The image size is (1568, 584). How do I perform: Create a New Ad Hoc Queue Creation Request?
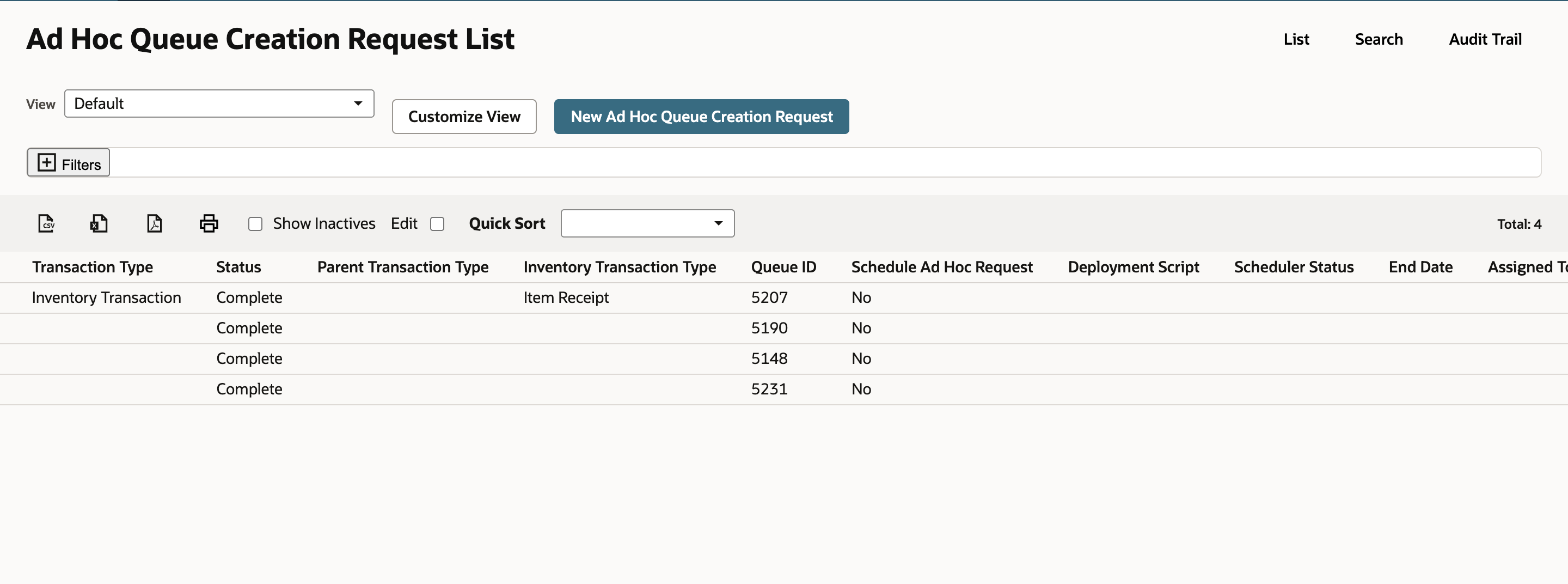click(x=701, y=117)
